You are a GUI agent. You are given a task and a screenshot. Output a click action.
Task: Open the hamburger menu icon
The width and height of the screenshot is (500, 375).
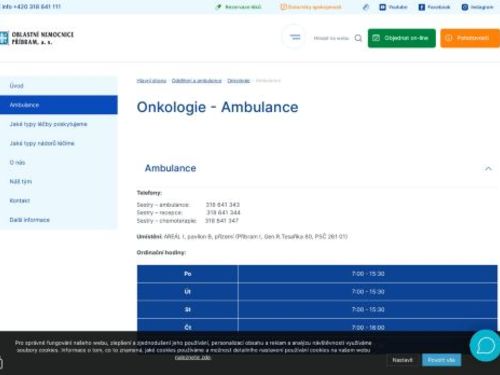295,37
